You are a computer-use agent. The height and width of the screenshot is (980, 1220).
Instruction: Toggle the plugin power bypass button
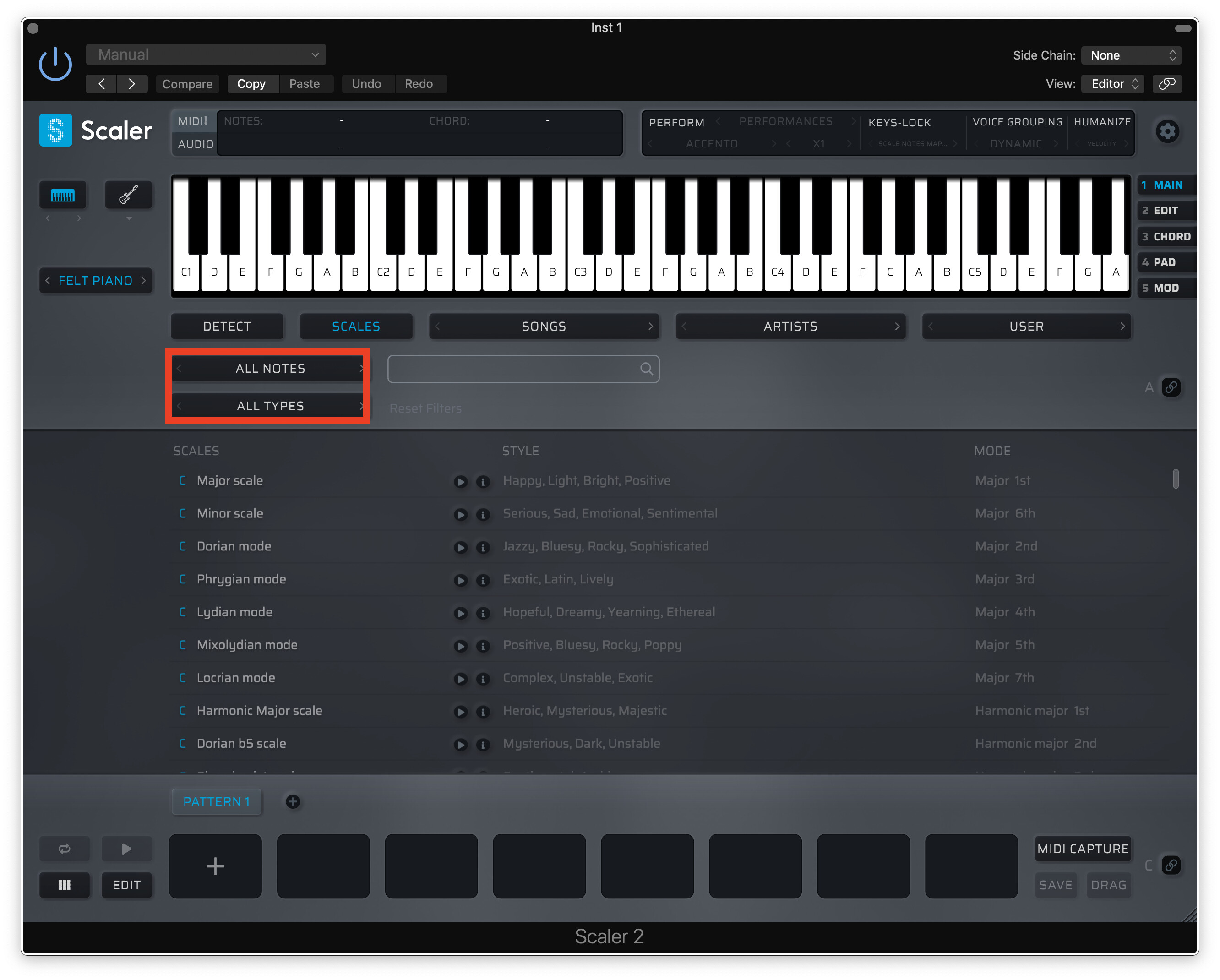(55, 63)
